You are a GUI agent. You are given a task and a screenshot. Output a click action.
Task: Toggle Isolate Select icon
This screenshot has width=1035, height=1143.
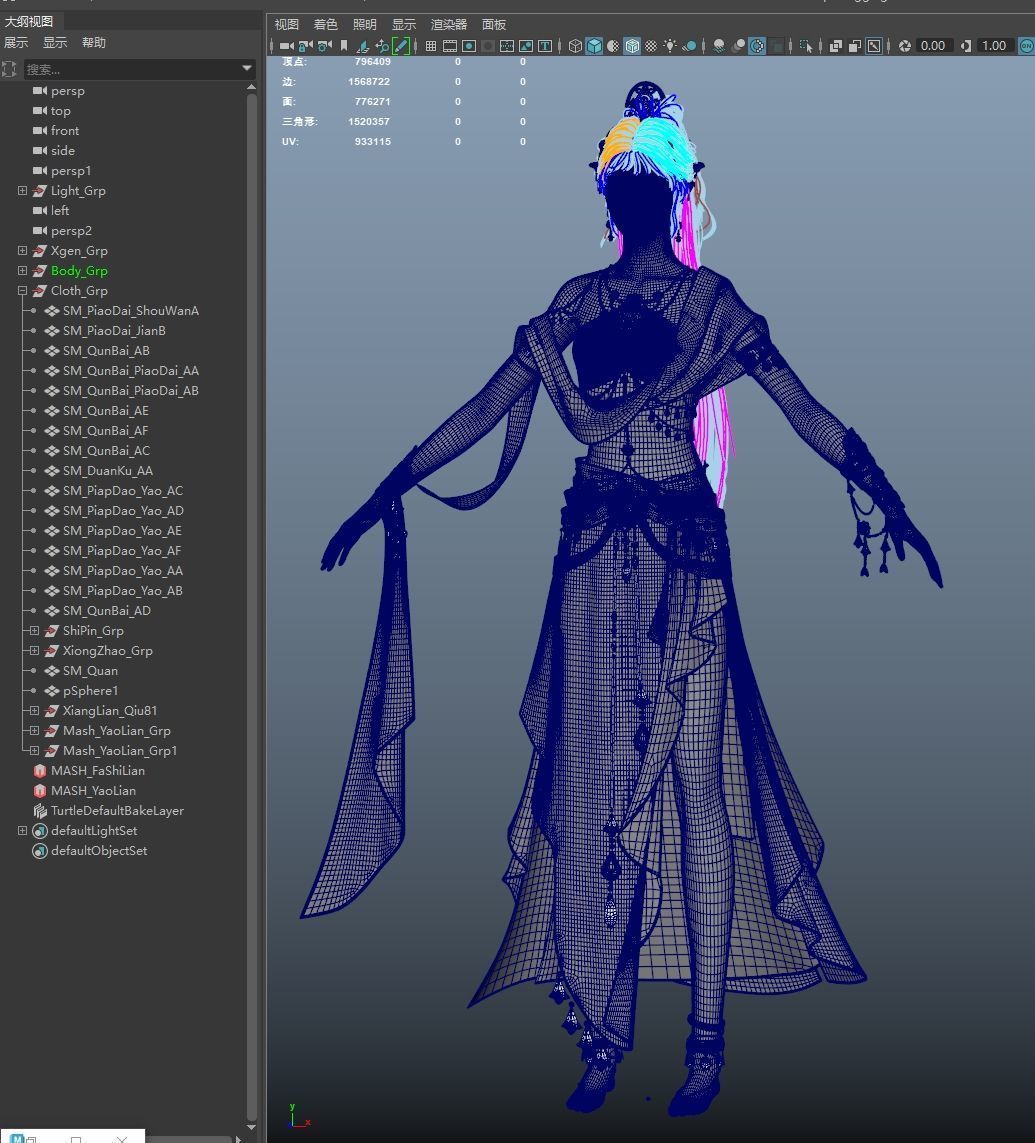click(x=805, y=46)
